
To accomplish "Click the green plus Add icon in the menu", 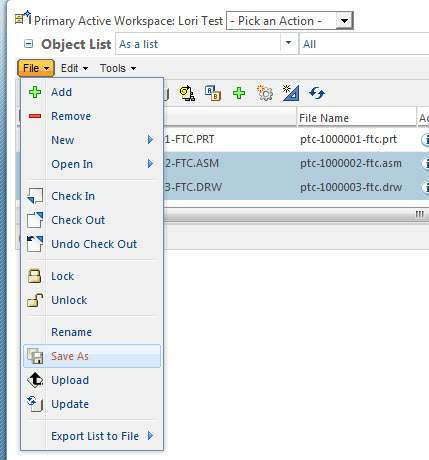I will pyautogui.click(x=35, y=92).
